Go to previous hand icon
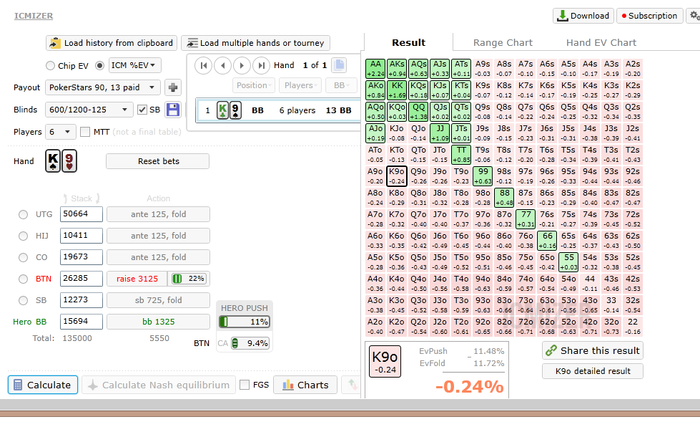The image size is (700, 427). [222, 66]
